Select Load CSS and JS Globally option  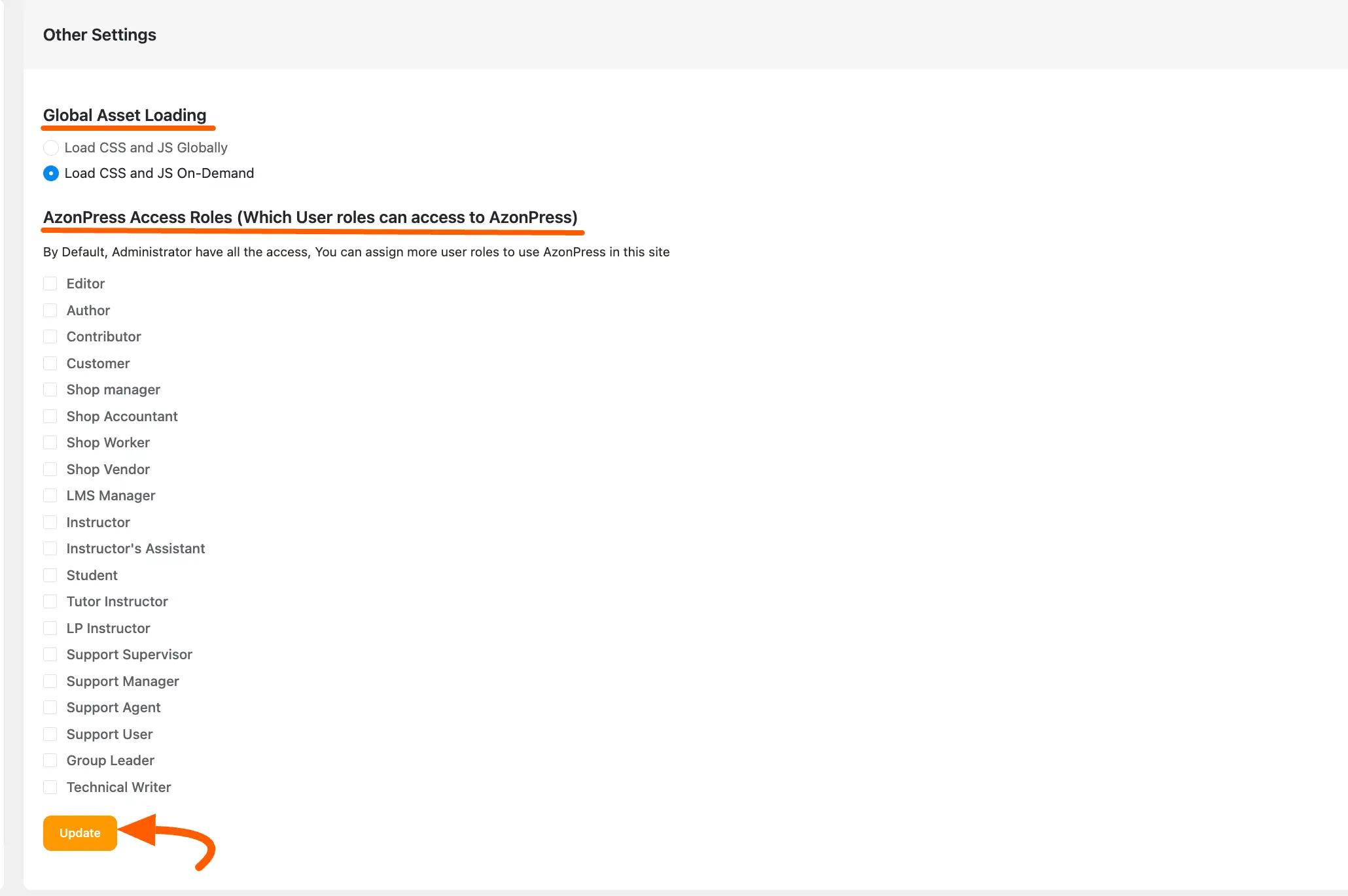tap(51, 148)
